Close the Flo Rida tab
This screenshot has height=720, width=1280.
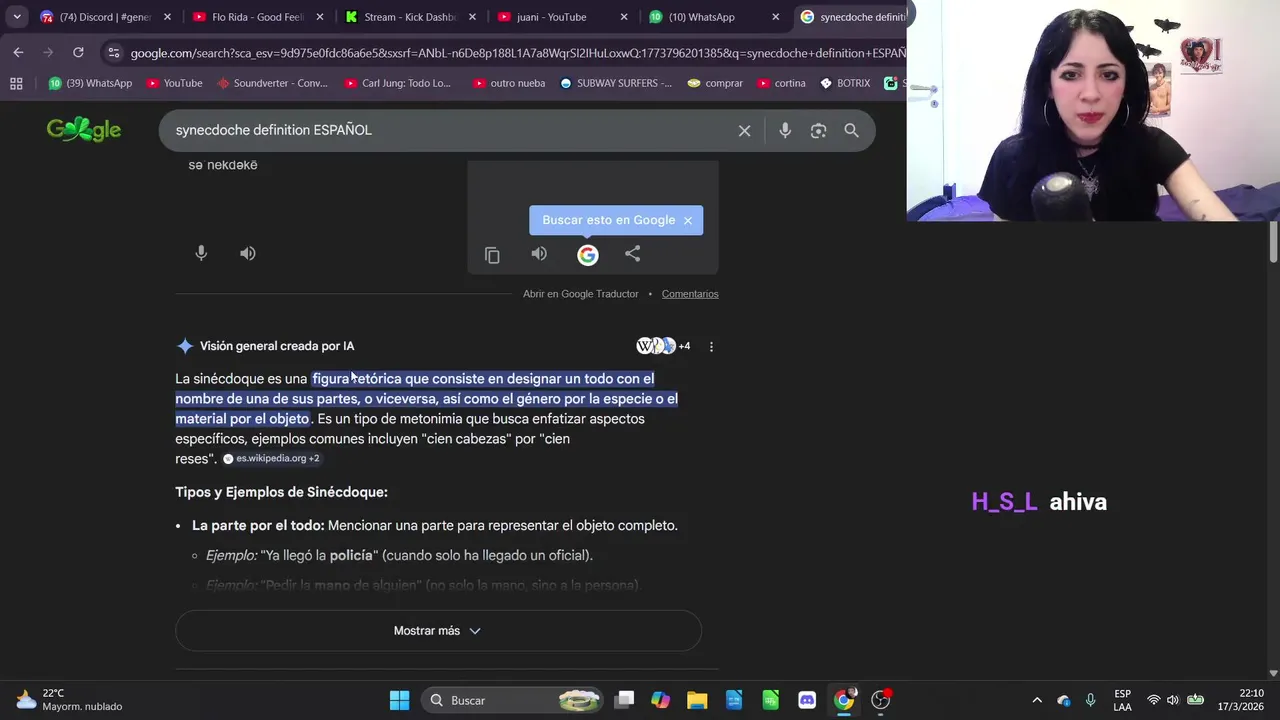tap(319, 17)
